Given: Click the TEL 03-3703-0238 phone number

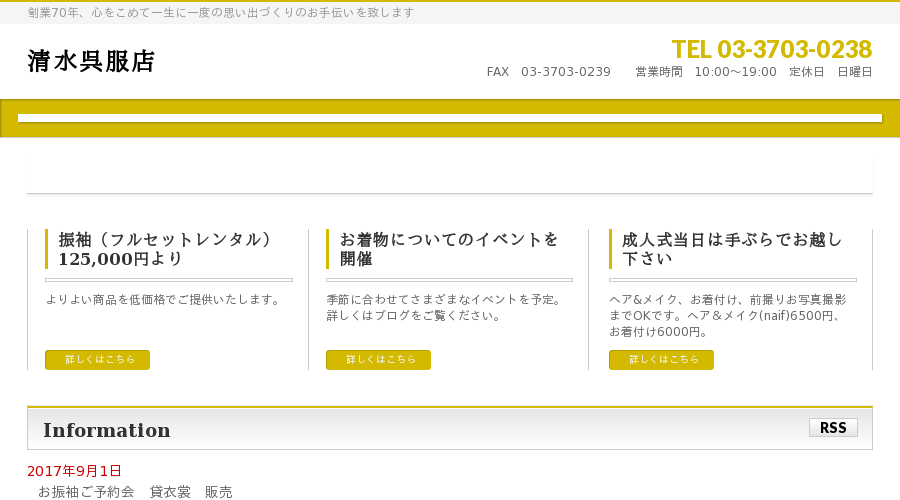Looking at the screenshot, I should (x=771, y=49).
